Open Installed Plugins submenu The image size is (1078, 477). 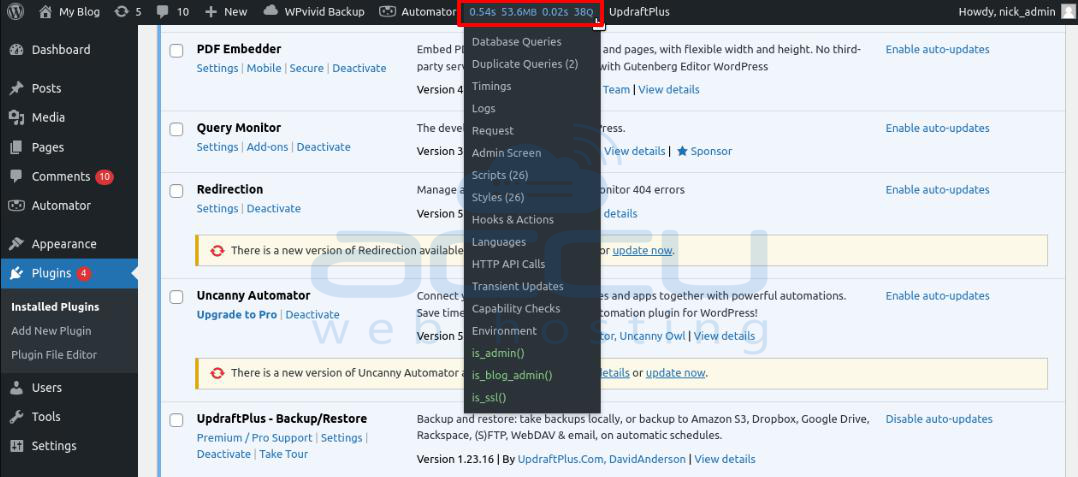pos(55,307)
